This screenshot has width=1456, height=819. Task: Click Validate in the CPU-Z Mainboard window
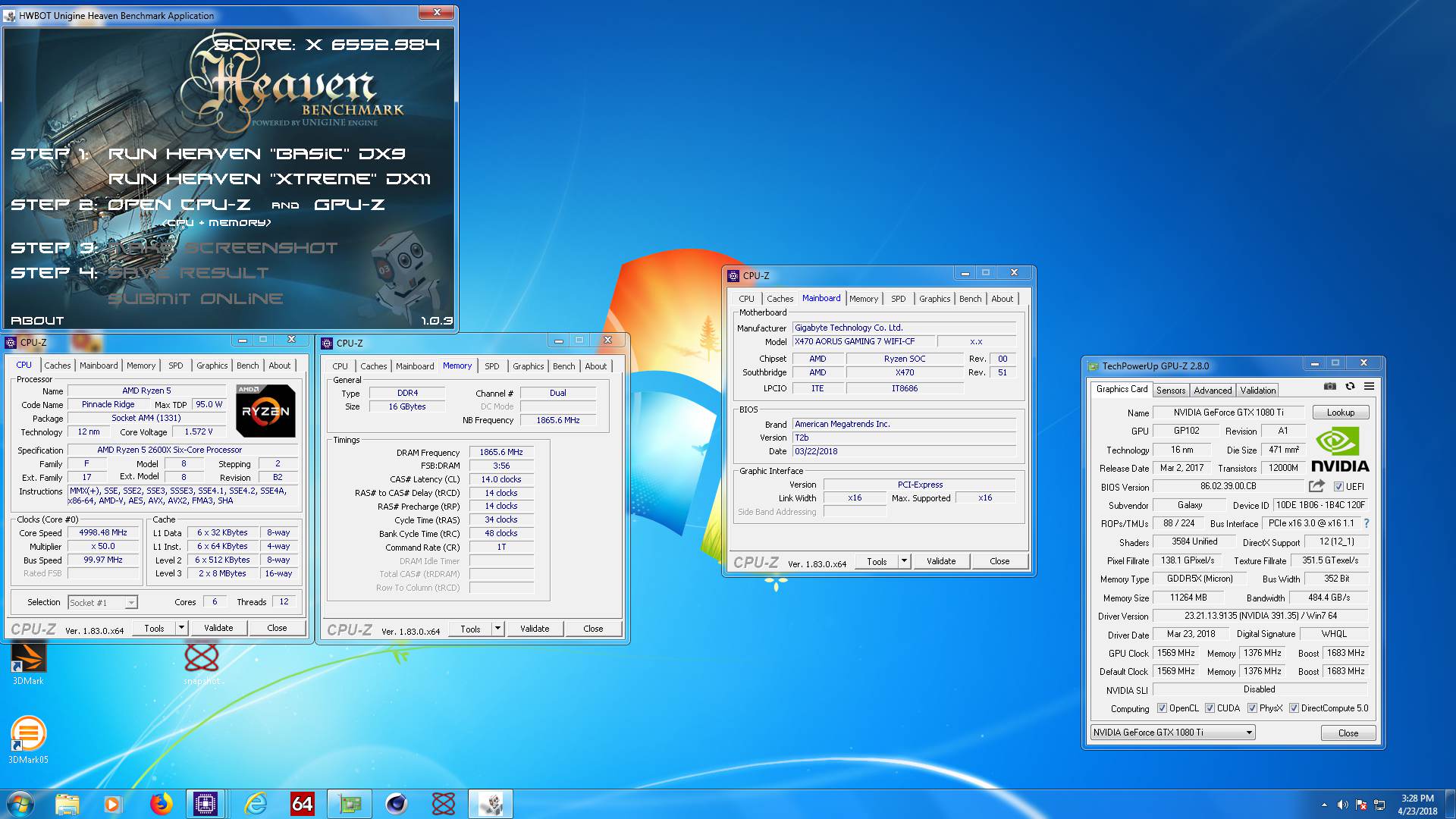941,561
